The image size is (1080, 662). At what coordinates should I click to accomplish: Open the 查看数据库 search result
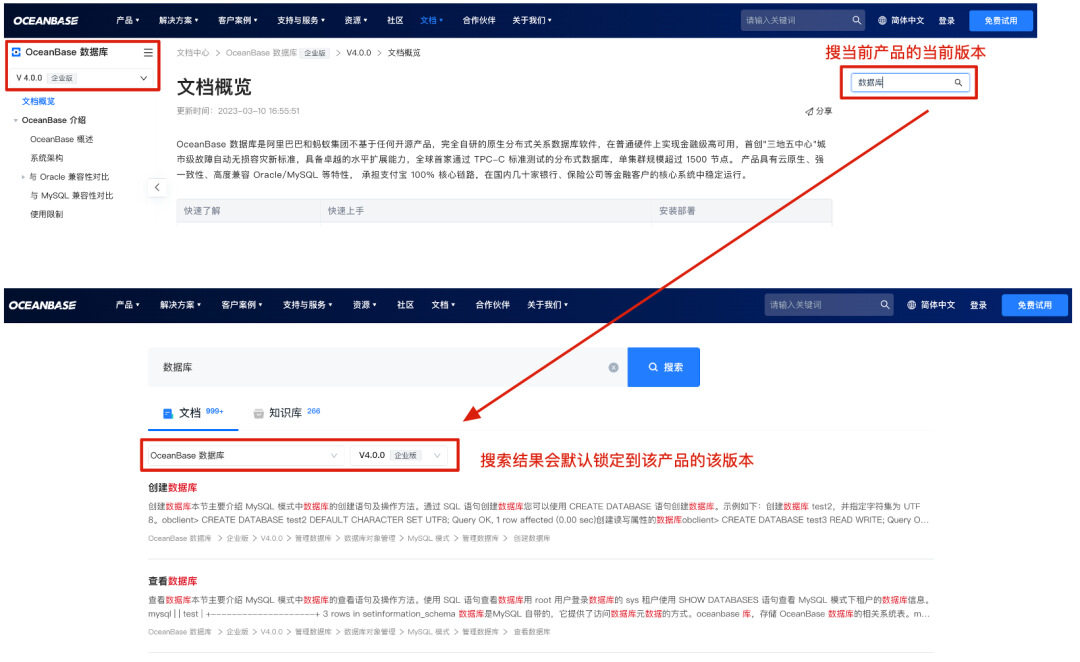(x=173, y=581)
